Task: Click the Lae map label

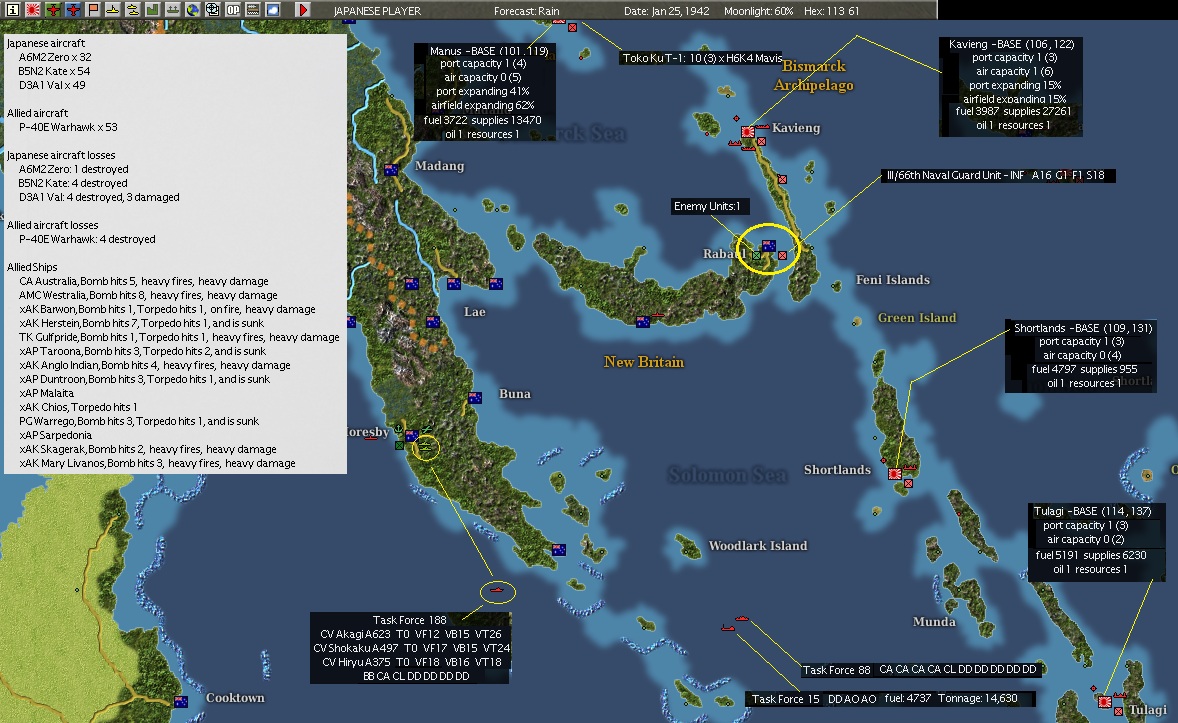Action: 474,312
